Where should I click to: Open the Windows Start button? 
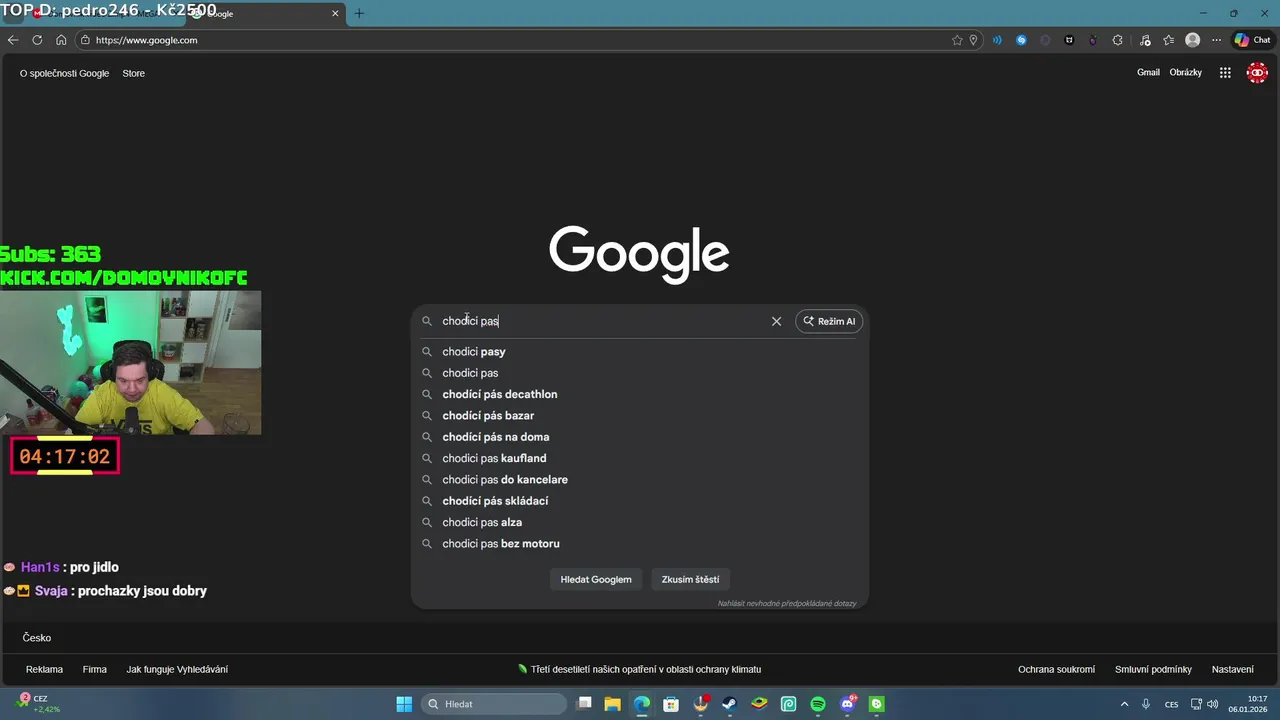pos(404,704)
